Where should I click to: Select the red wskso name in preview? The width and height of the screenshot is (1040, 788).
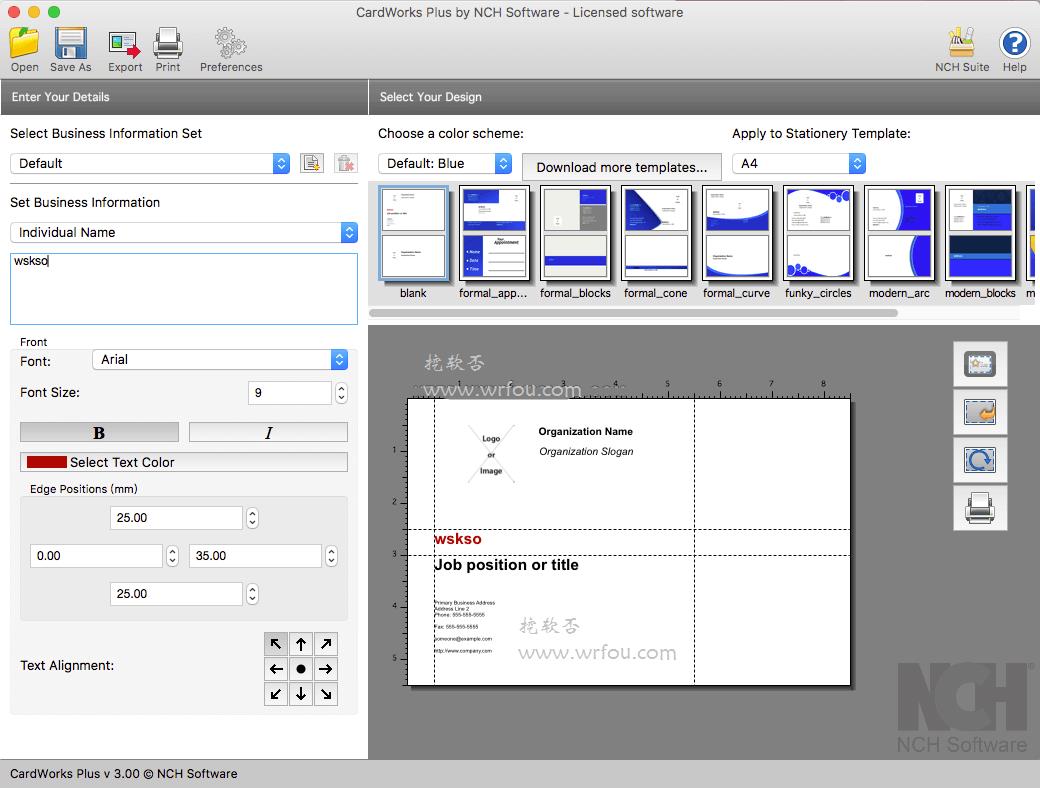point(458,539)
